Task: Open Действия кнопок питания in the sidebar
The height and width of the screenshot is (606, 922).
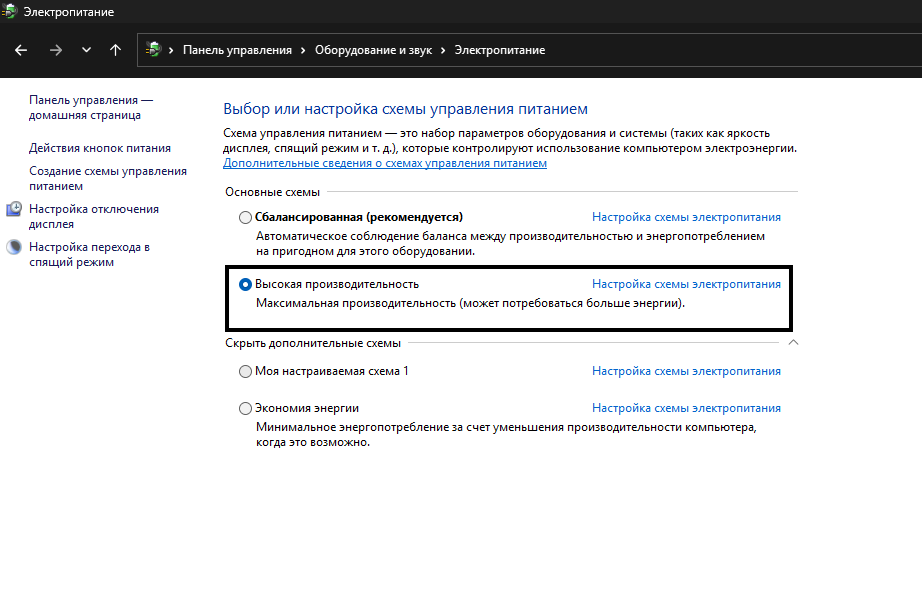Action: click(x=100, y=148)
